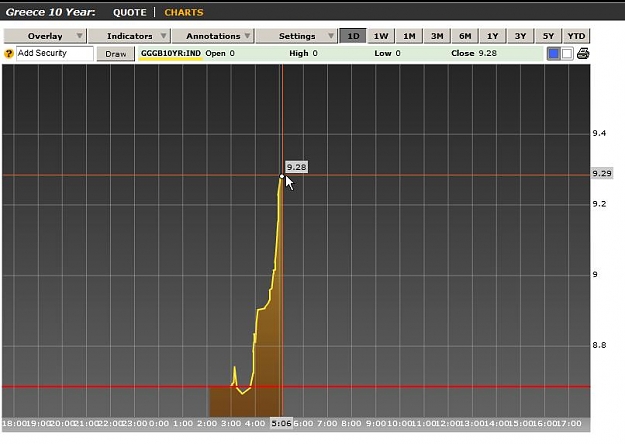Switch to 5Y time range

coord(548,36)
